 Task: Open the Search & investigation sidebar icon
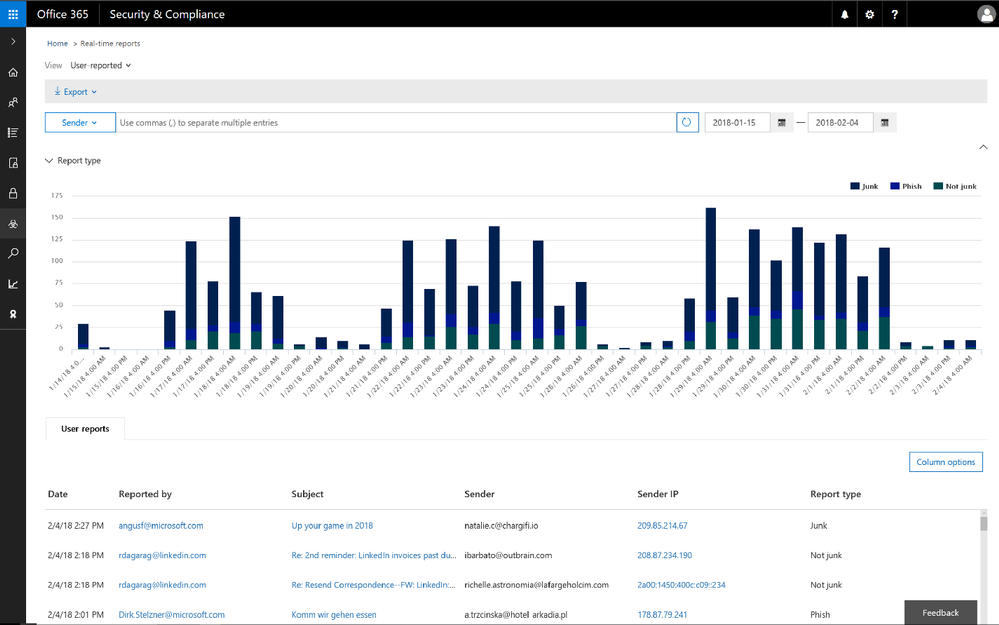click(13, 254)
